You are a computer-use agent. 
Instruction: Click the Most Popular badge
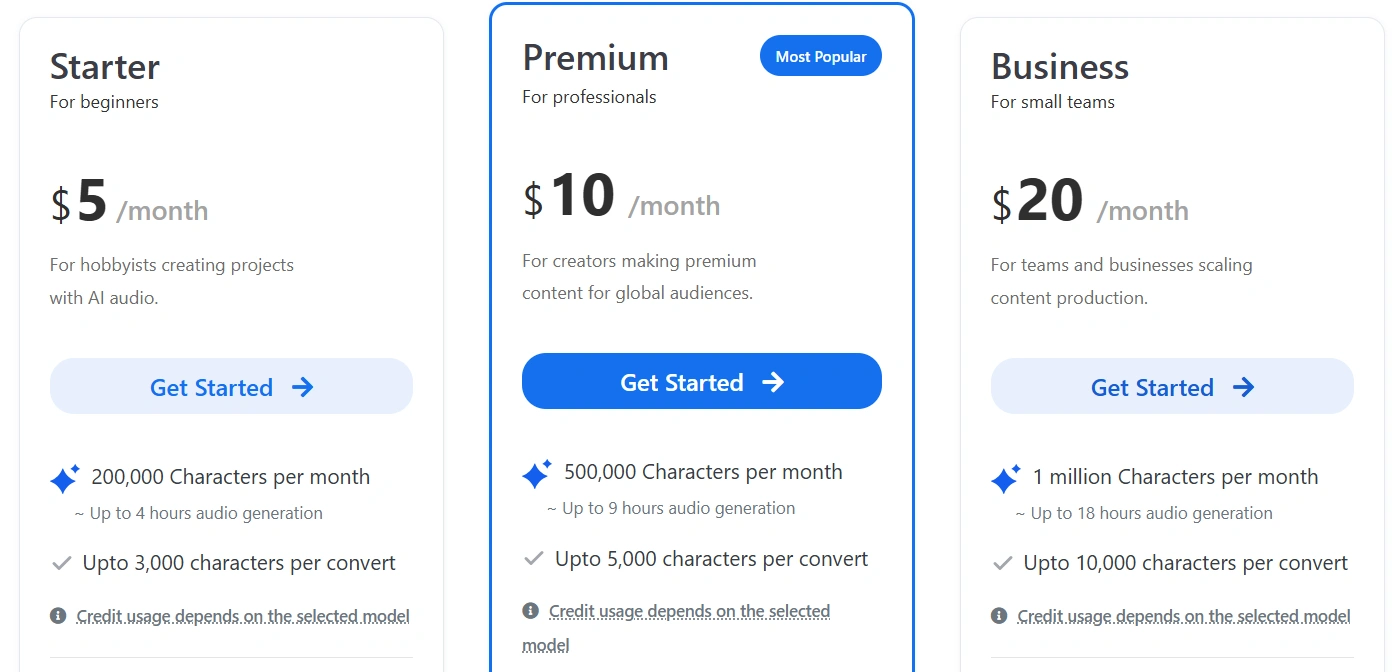point(821,57)
